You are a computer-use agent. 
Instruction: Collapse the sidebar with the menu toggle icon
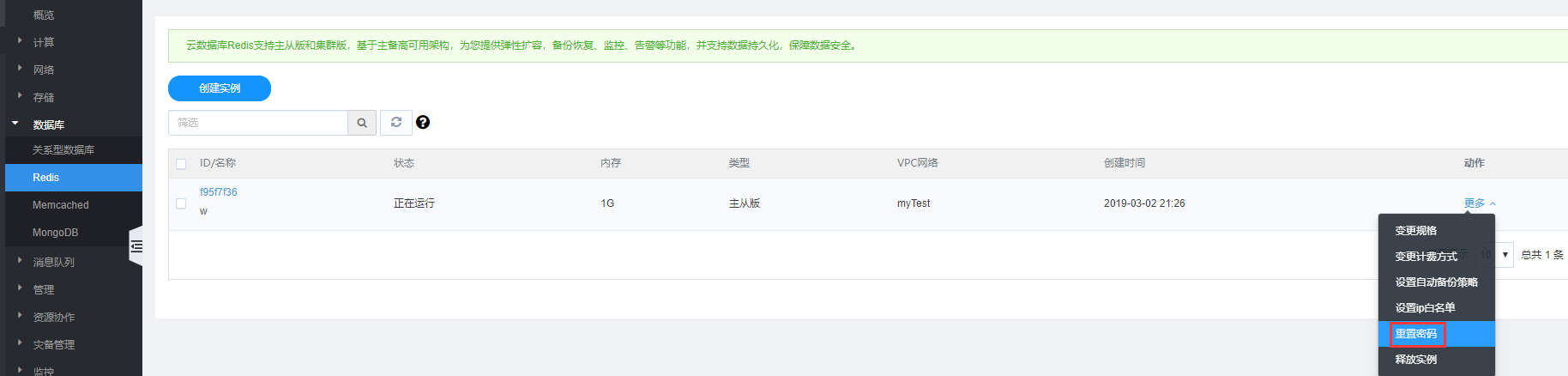[136, 246]
